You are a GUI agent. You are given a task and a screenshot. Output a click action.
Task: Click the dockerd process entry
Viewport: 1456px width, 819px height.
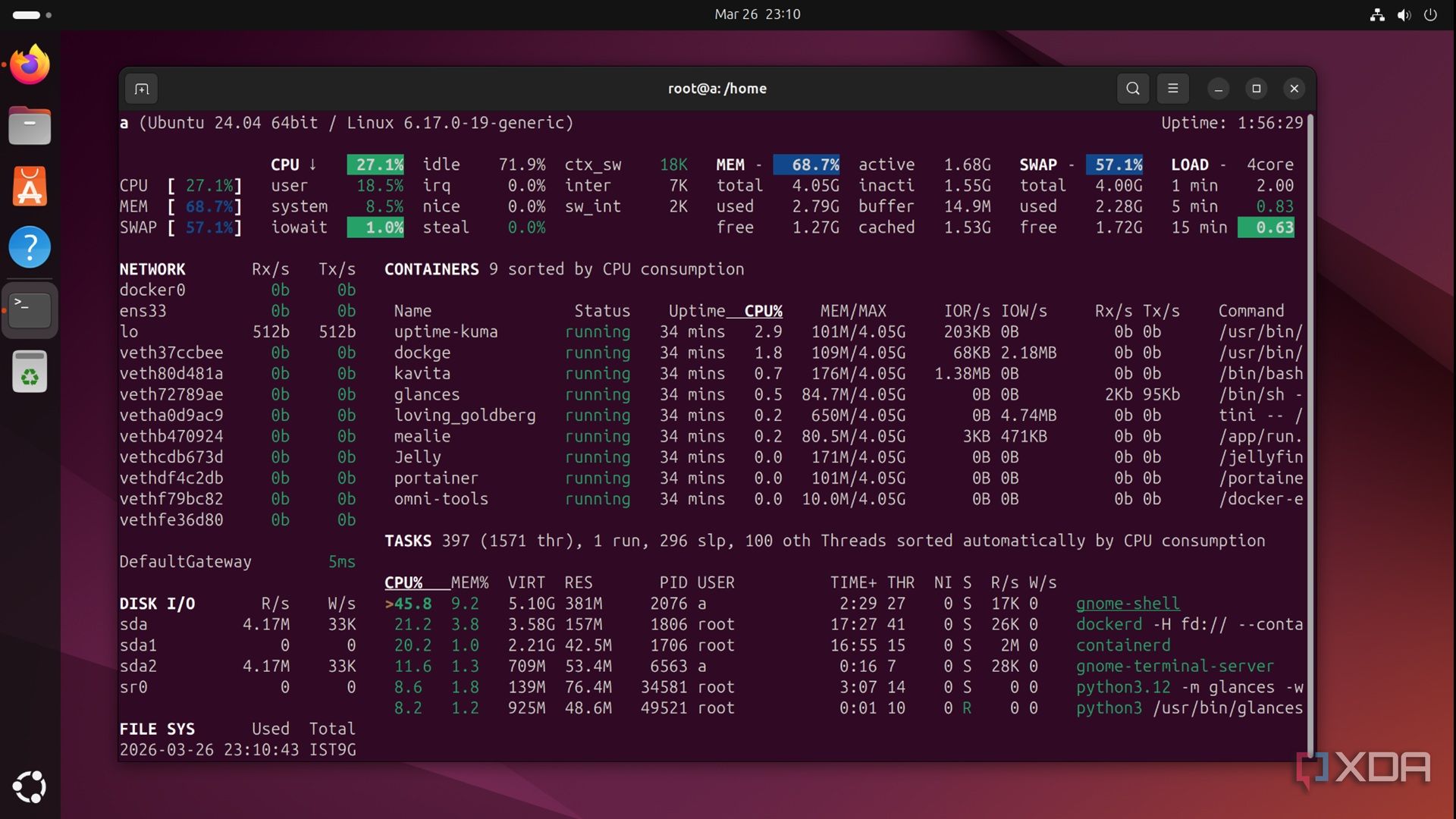[1189, 624]
